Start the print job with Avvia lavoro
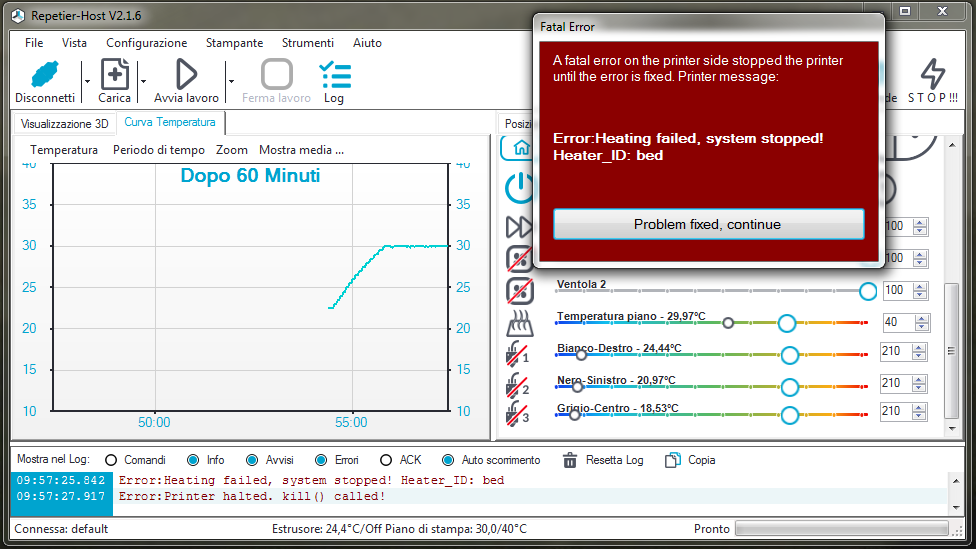This screenshot has width=976, height=549. pyautogui.click(x=186, y=75)
